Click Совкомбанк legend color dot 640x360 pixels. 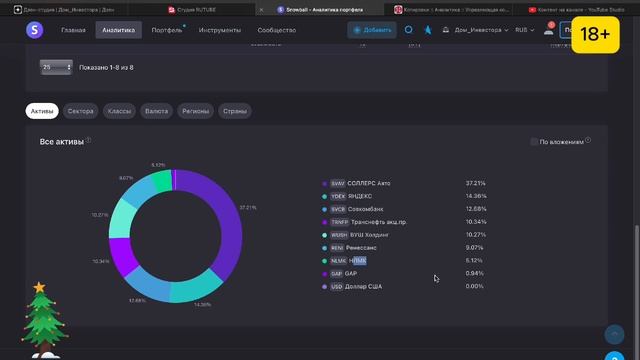pos(324,209)
